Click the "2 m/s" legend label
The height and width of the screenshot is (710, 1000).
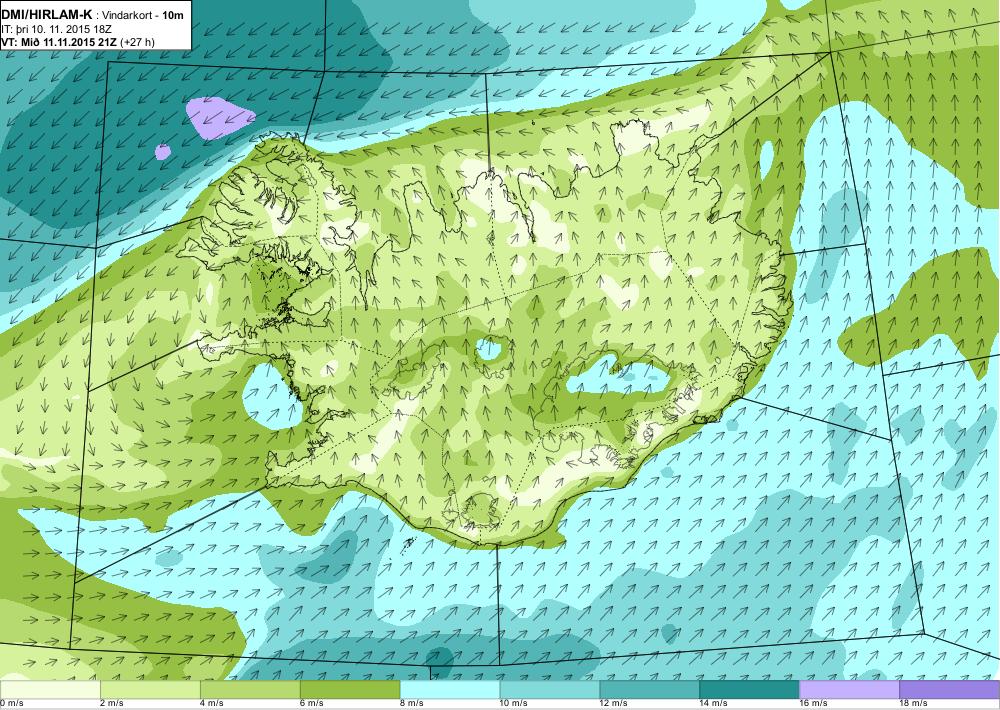click(112, 704)
